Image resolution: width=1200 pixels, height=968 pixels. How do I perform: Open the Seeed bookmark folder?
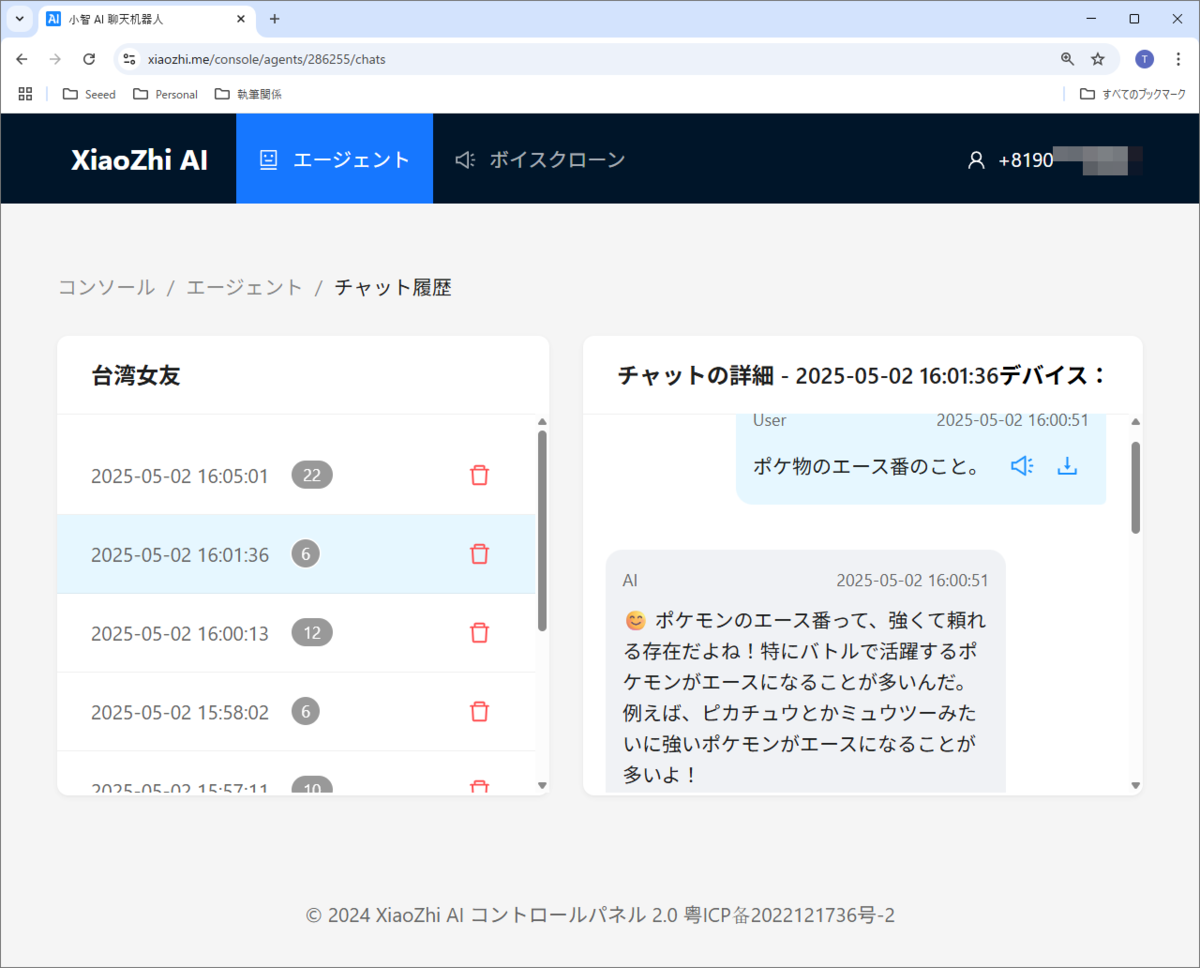(x=89, y=94)
